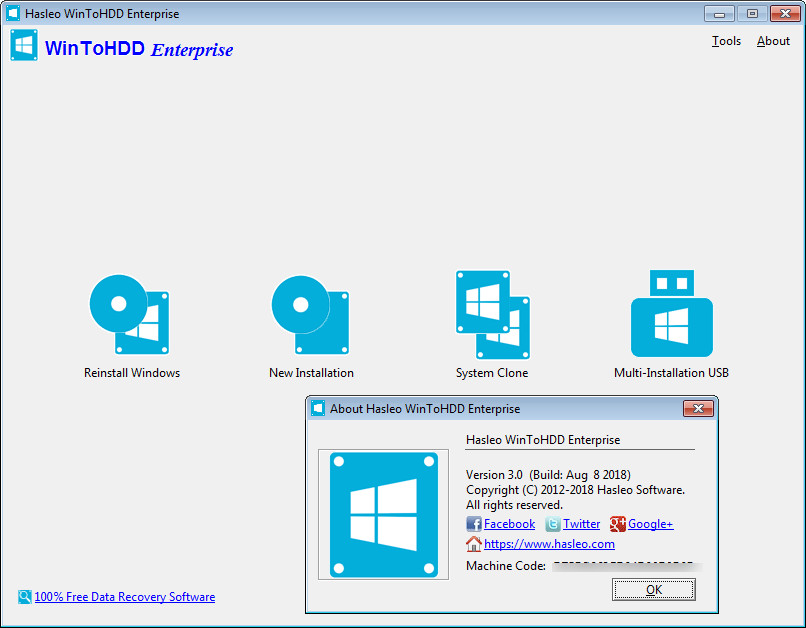Click the New Installation label

[311, 373]
